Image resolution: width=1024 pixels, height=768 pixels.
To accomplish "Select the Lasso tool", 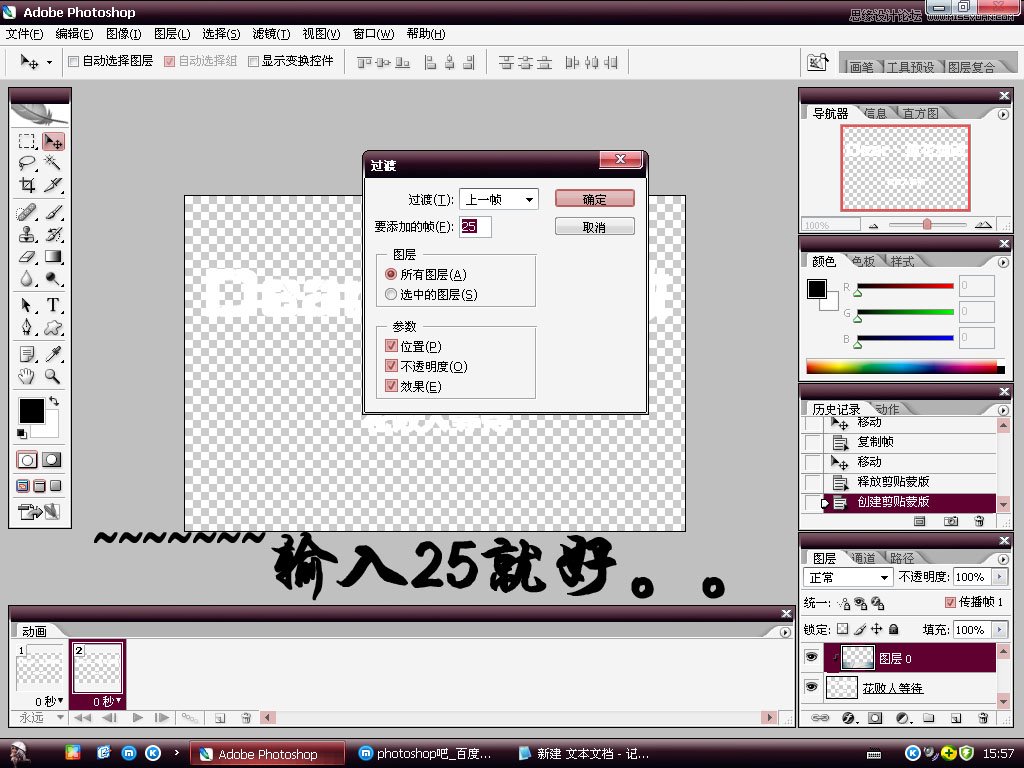I will [27, 162].
